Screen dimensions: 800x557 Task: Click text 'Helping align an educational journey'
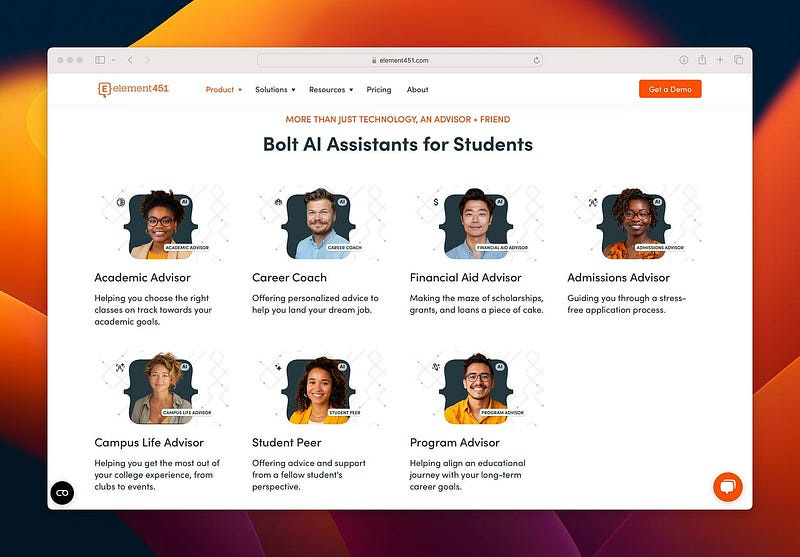pyautogui.click(x=467, y=469)
